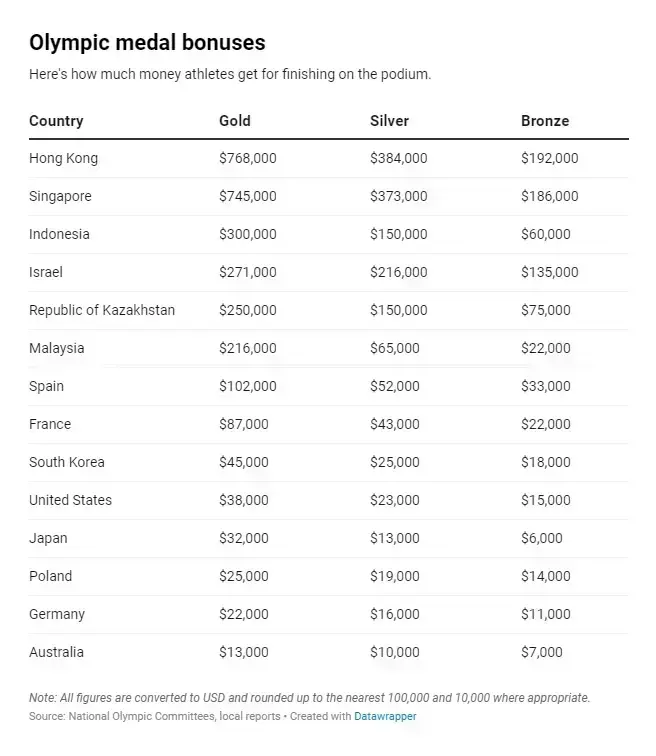Click Australia's bronze value $7,000
The image size is (656, 756).
(x=541, y=652)
